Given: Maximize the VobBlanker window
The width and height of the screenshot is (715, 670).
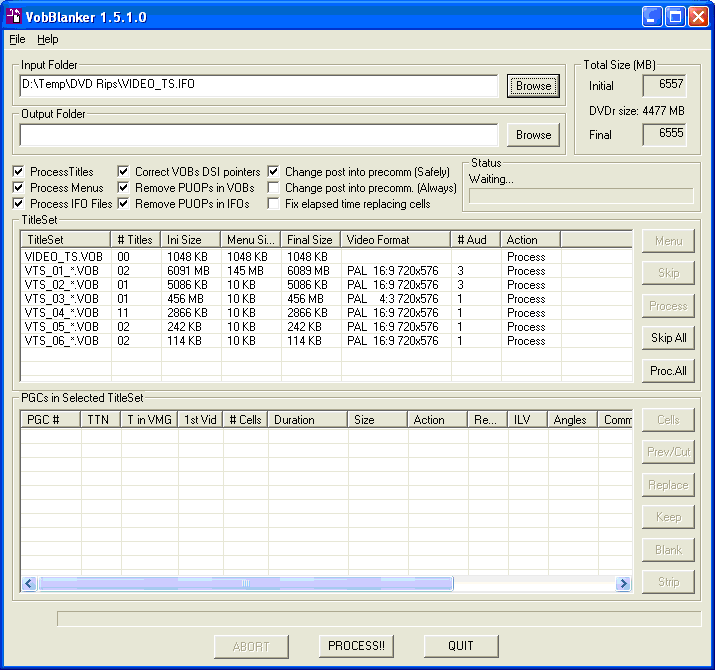Looking at the screenshot, I should [675, 17].
